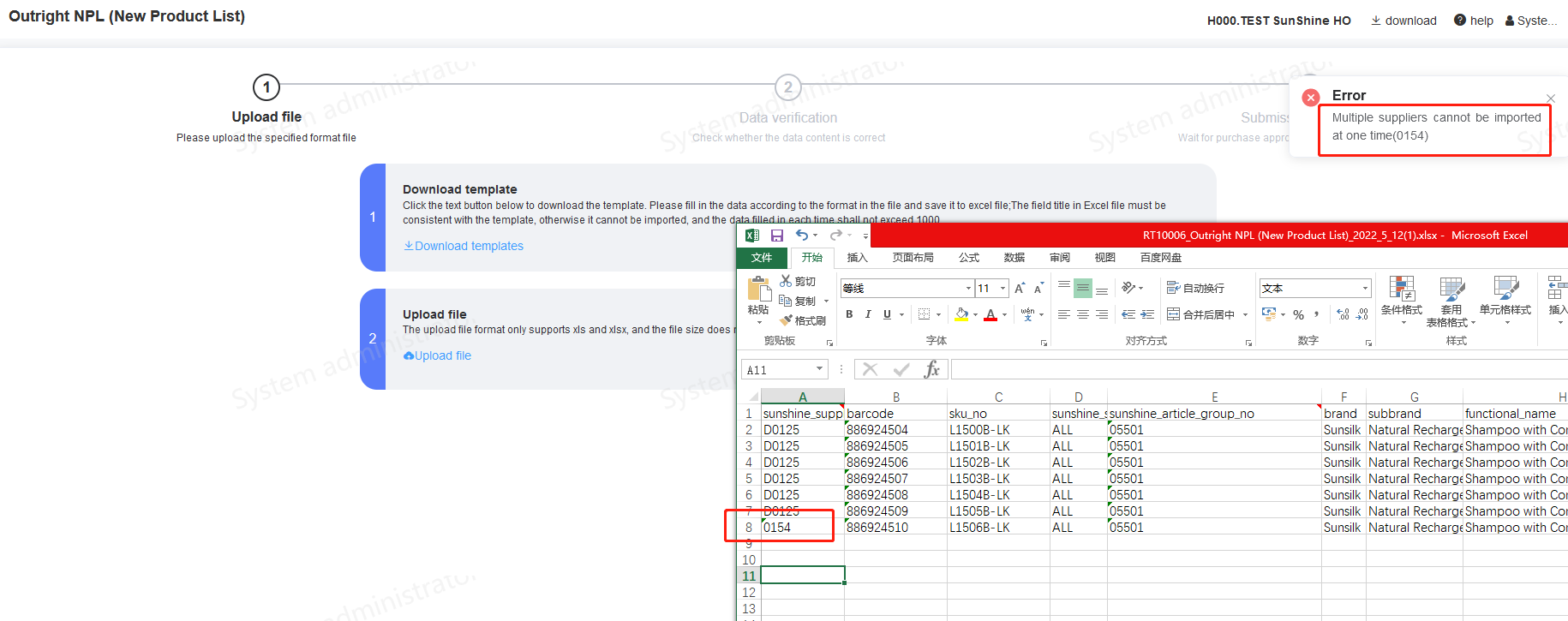Click the Upload file link

pos(442,355)
